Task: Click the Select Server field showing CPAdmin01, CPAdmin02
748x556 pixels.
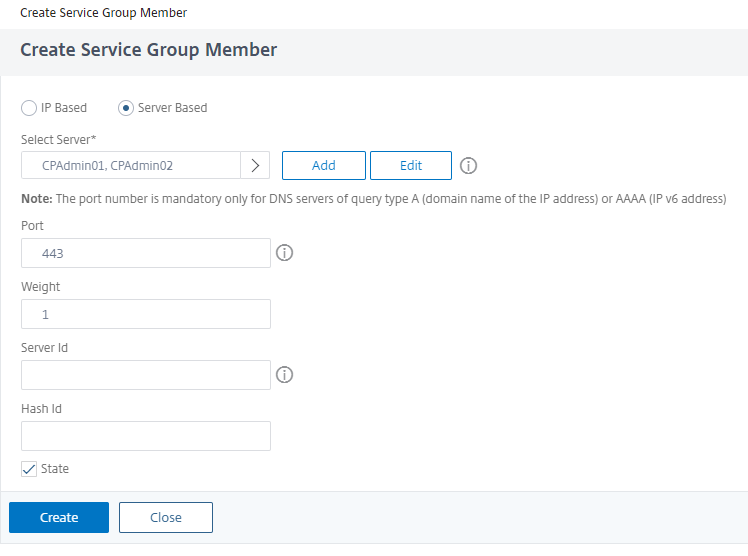Action: tap(130, 166)
